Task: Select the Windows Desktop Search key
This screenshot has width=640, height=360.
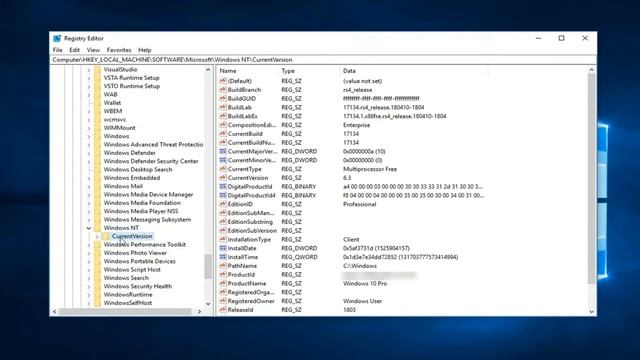Action: (x=138, y=169)
